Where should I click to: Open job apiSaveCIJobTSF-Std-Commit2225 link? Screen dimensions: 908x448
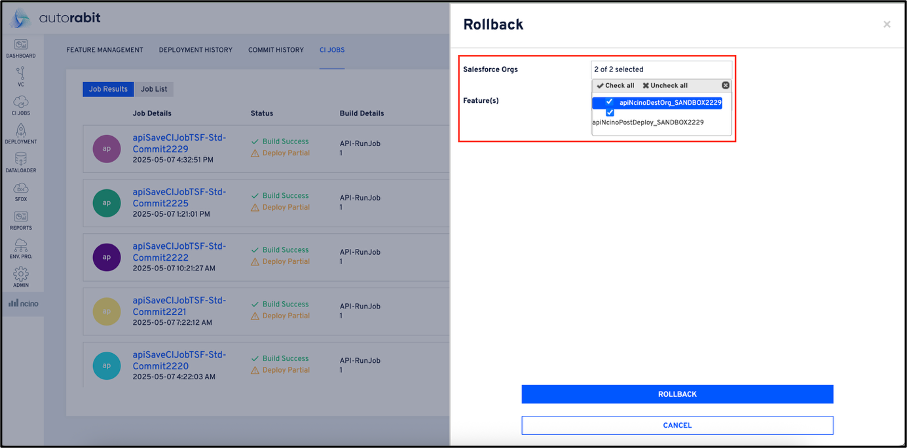(x=179, y=197)
